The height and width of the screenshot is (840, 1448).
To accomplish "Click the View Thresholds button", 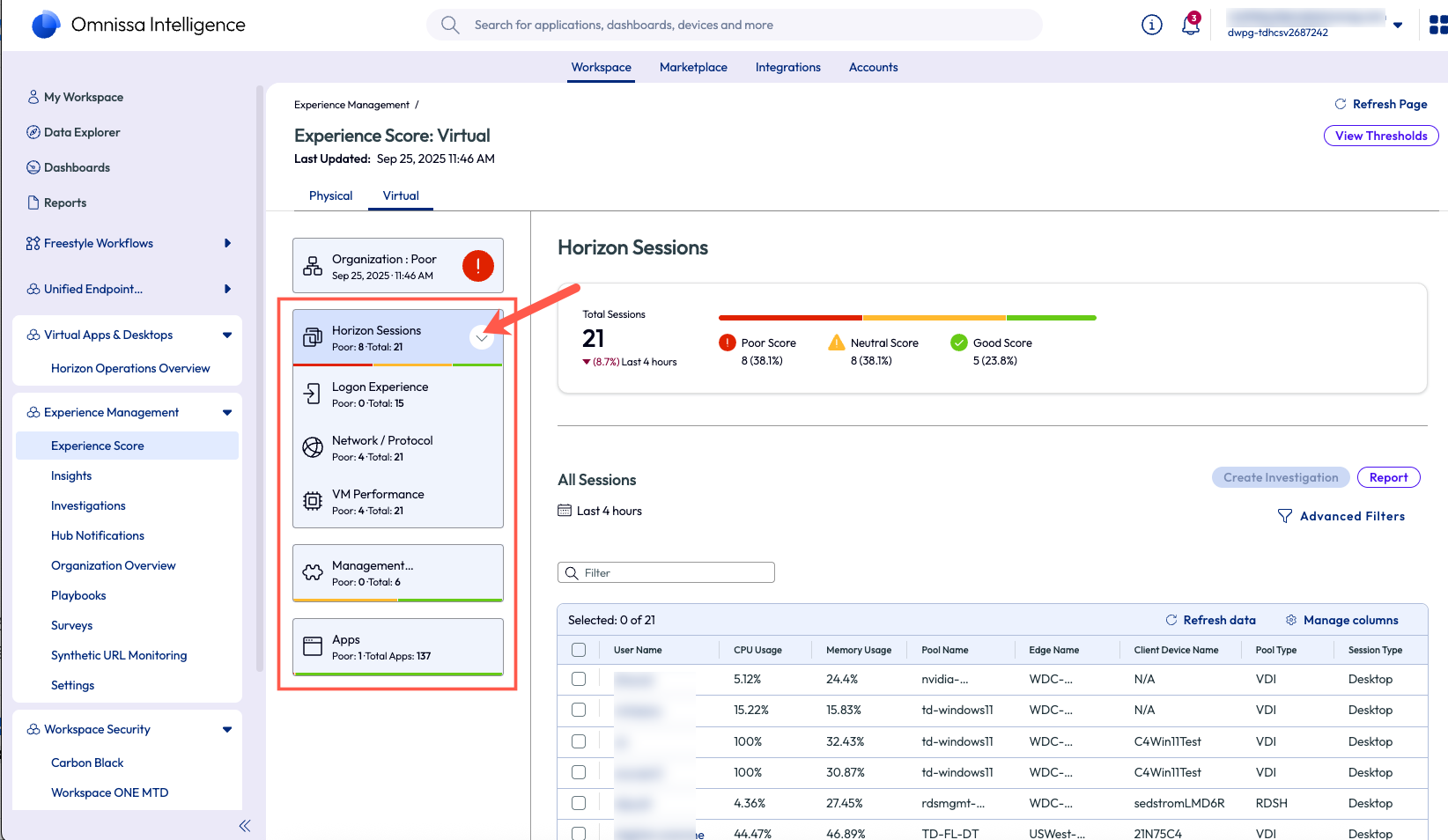I will (x=1380, y=136).
